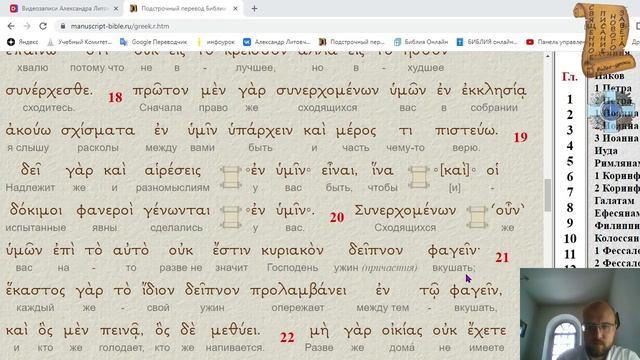Open the book 1 Коринфянам
The height and width of the screenshot is (360, 640).
pos(617,176)
